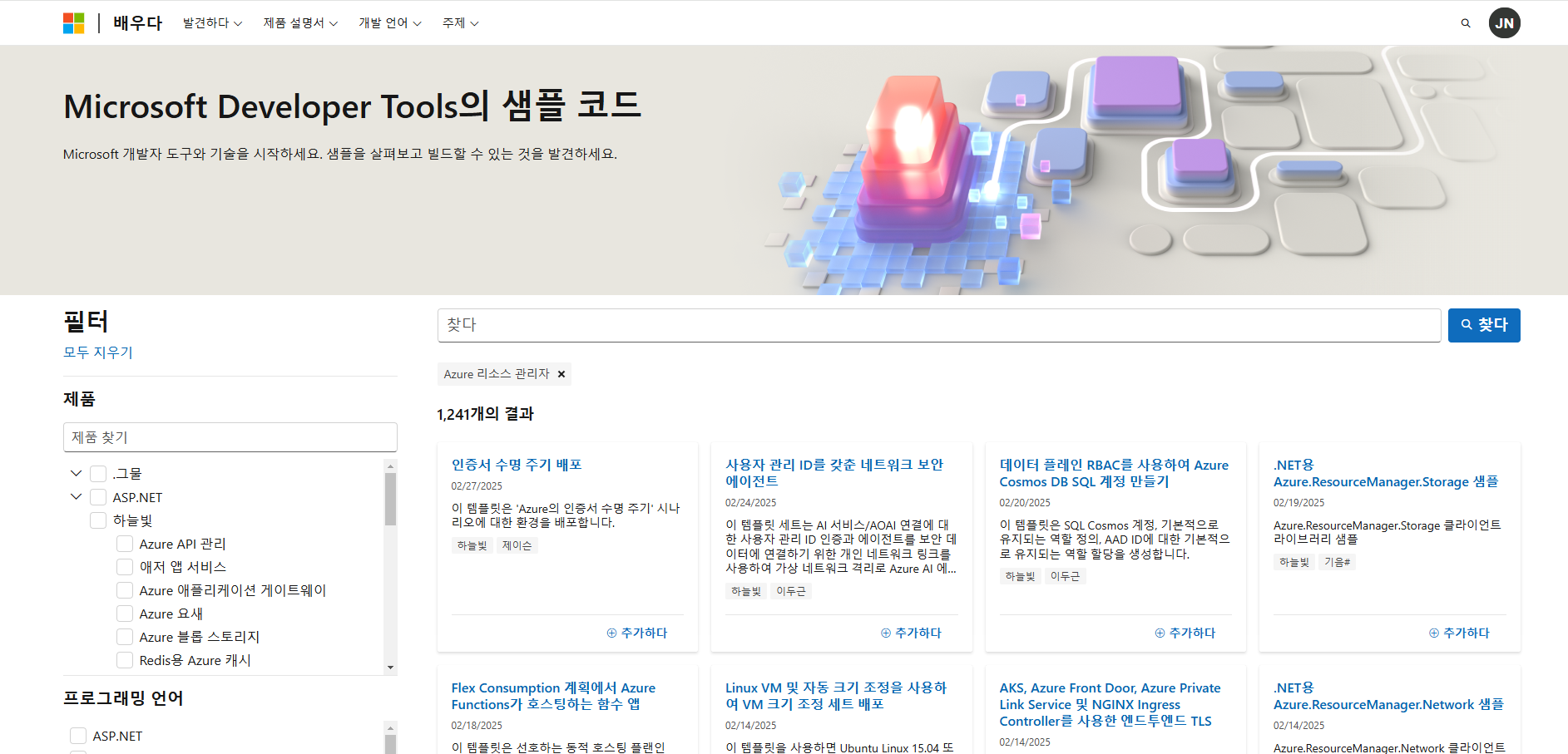This screenshot has width=1568, height=754.
Task: Check ASP.NET under 프로그래밍 언어
Action: pyautogui.click(x=78, y=736)
